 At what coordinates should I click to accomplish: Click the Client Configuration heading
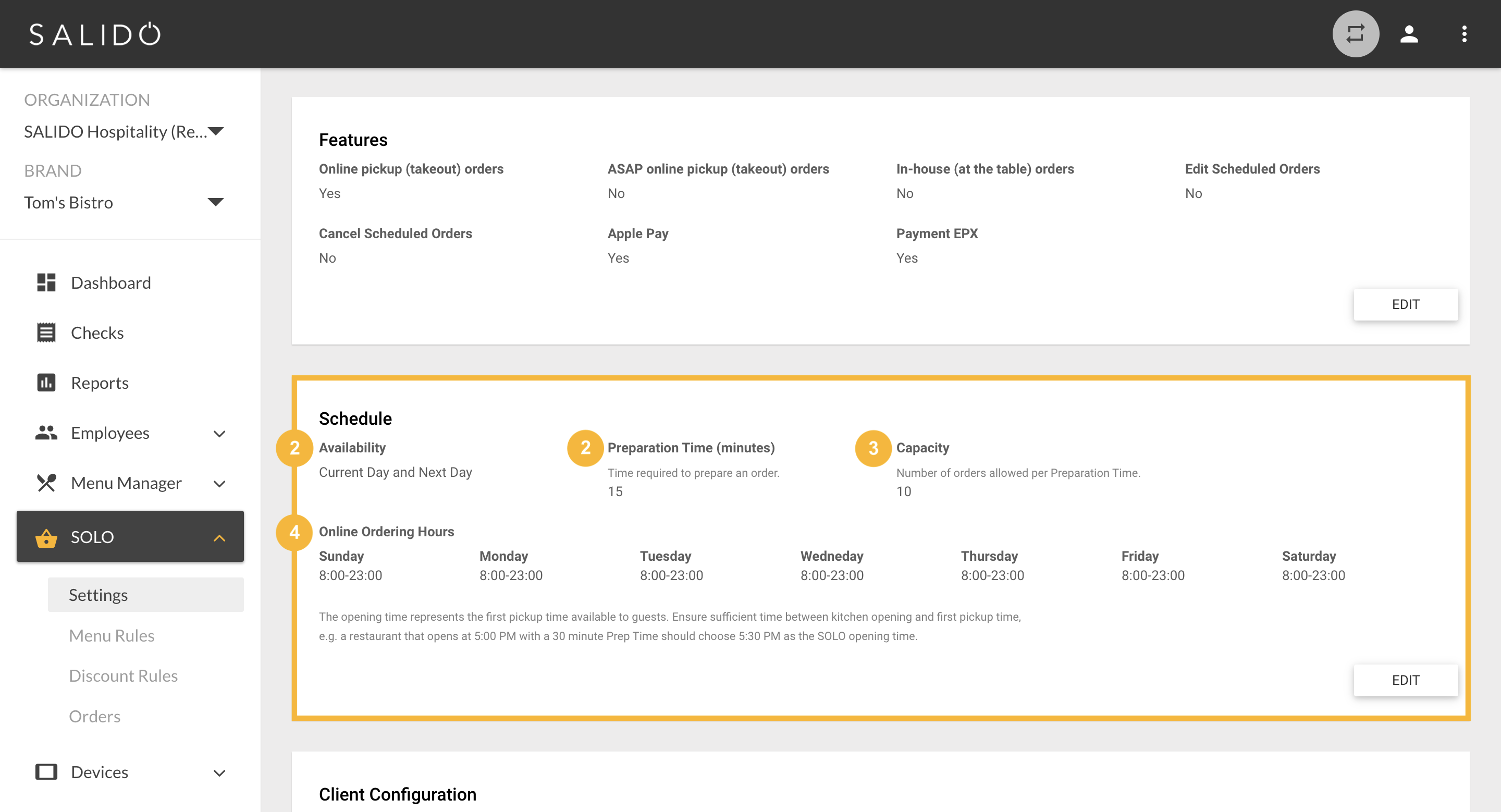(x=397, y=794)
